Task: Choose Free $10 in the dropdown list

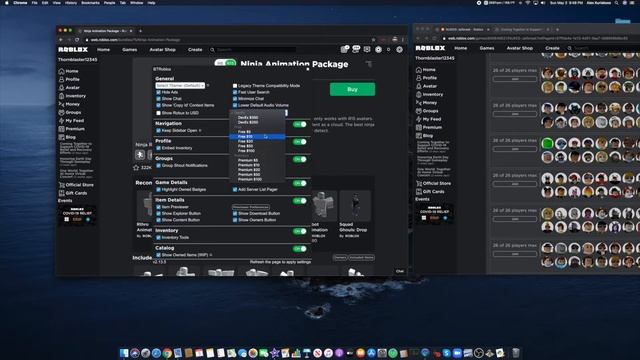Action: point(257,137)
